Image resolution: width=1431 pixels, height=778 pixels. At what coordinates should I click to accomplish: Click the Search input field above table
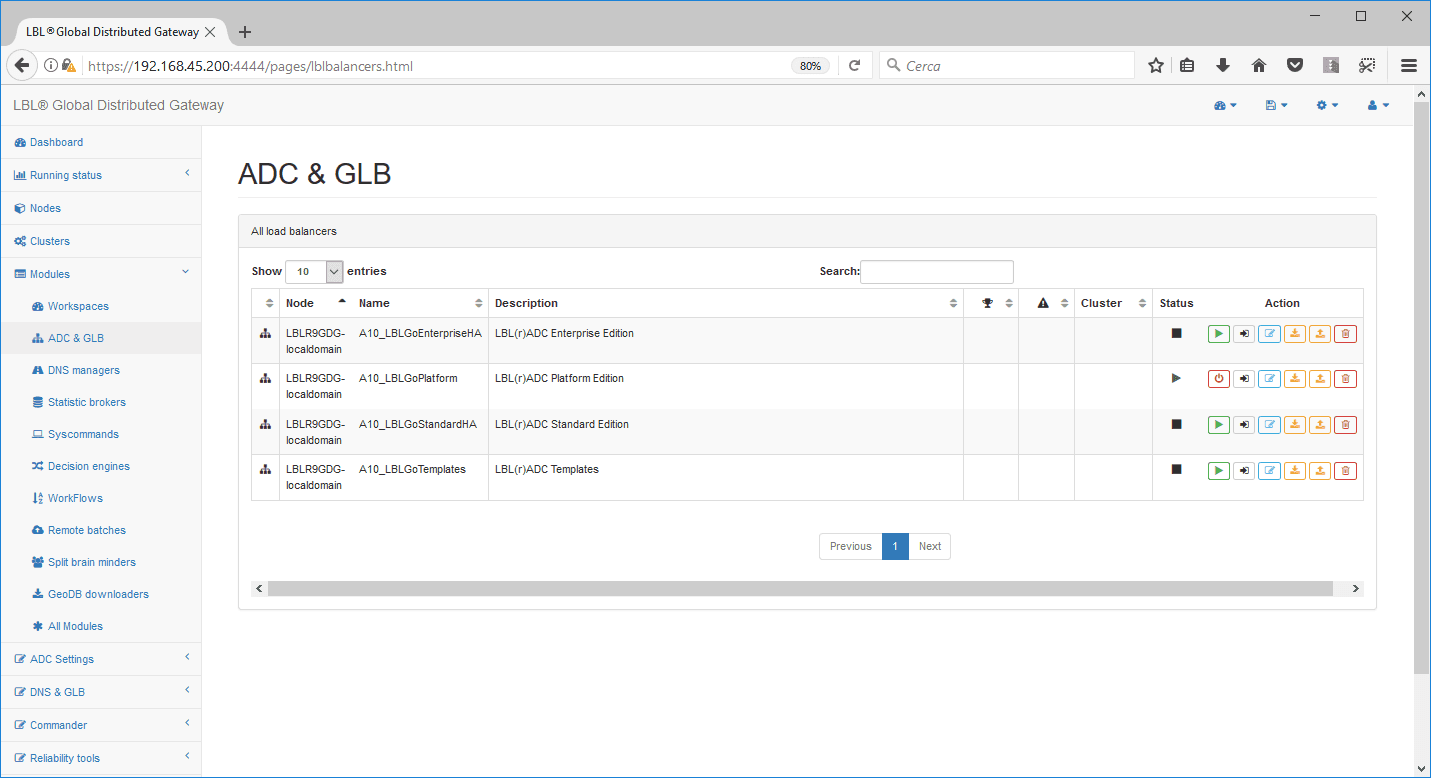coord(936,271)
